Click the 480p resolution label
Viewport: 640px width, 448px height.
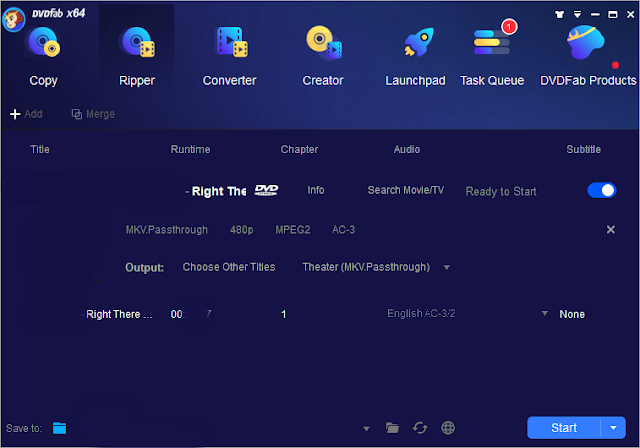(241, 230)
